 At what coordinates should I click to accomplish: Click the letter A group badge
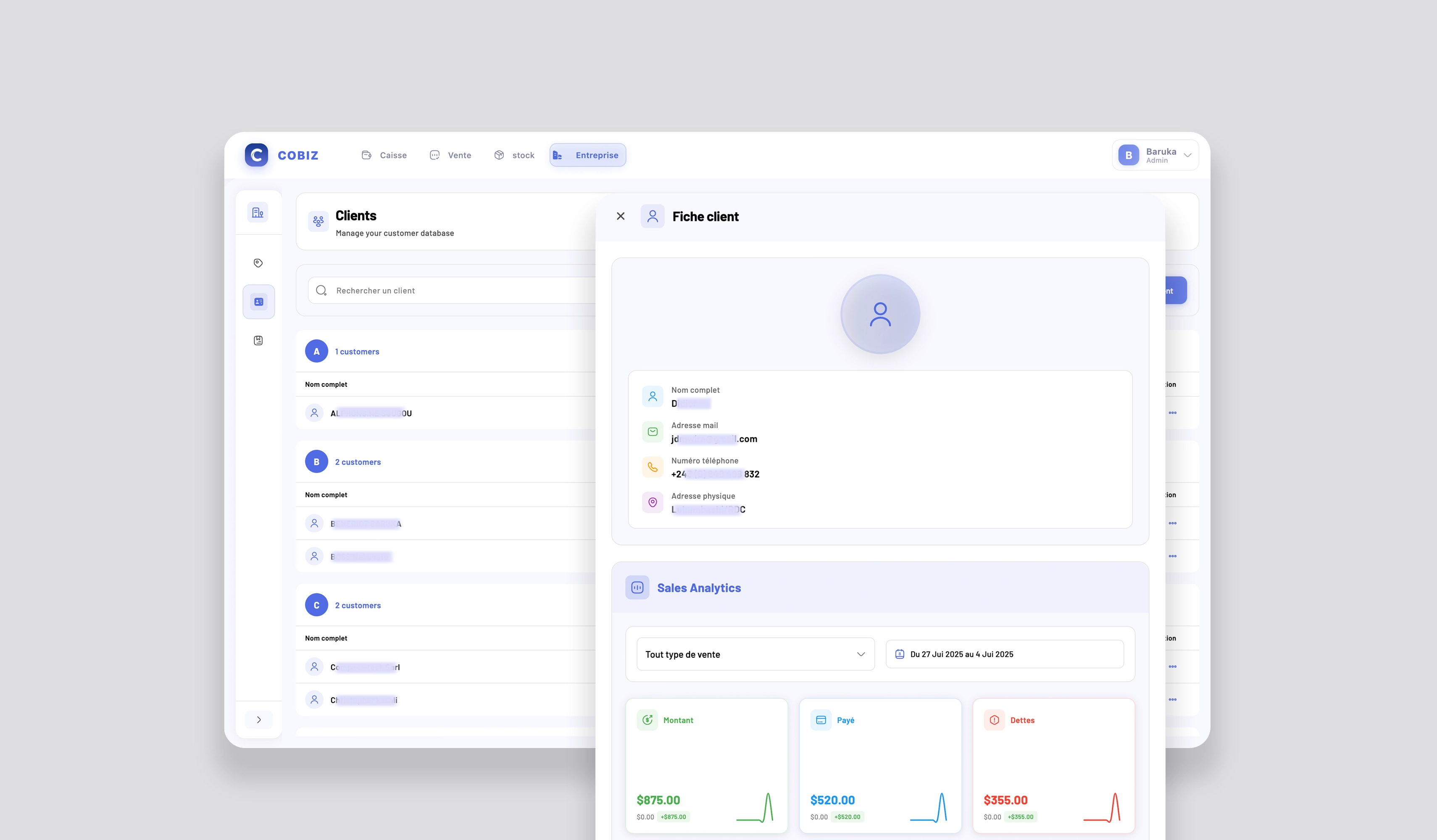(316, 351)
